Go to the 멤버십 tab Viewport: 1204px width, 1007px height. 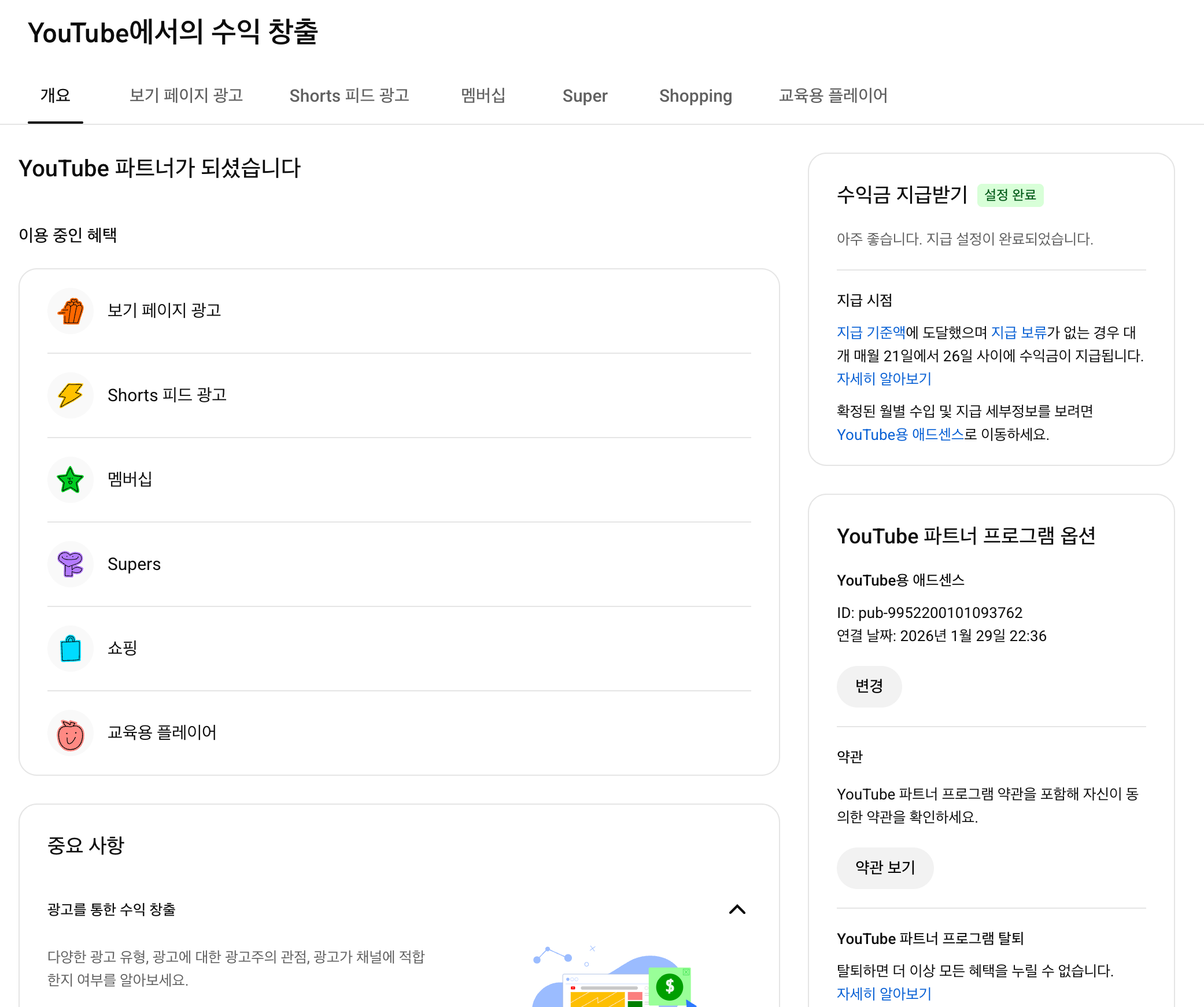[483, 95]
